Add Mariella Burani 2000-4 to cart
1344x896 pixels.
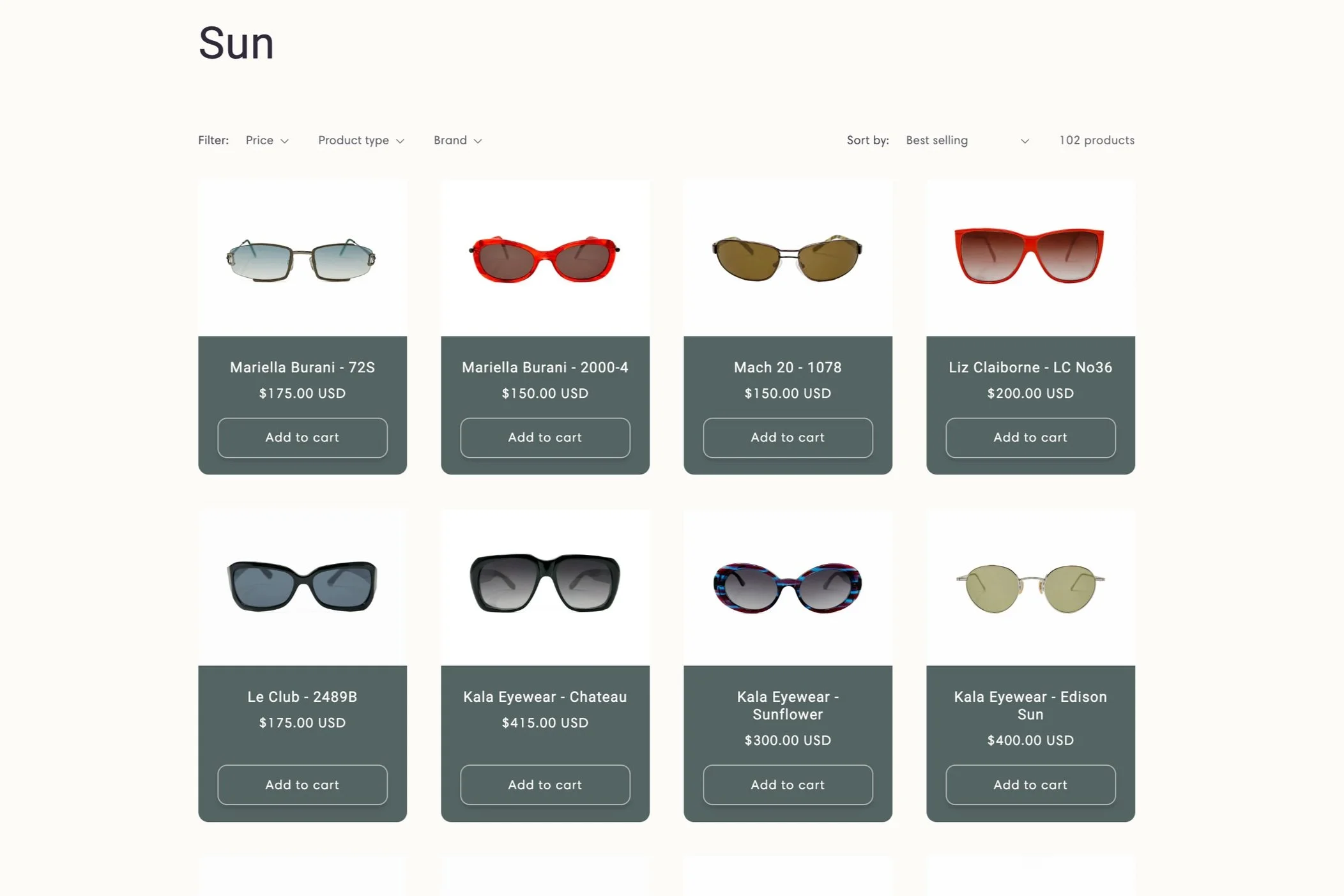(545, 437)
